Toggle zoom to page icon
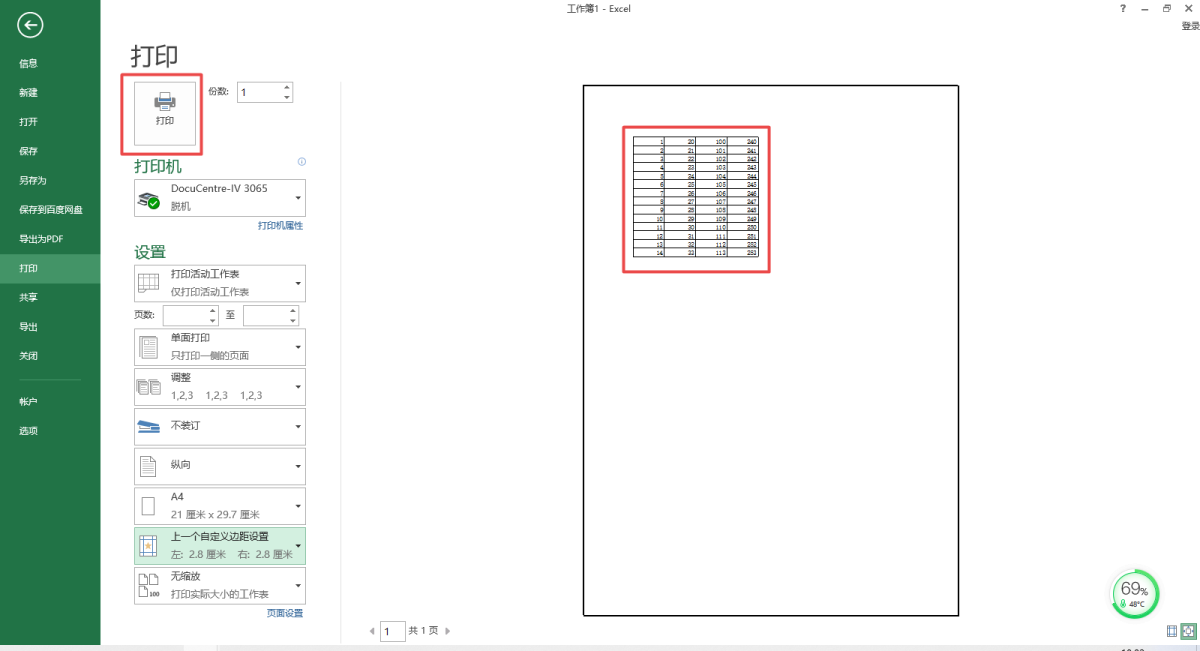The height and width of the screenshot is (651, 1200). click(x=1188, y=631)
